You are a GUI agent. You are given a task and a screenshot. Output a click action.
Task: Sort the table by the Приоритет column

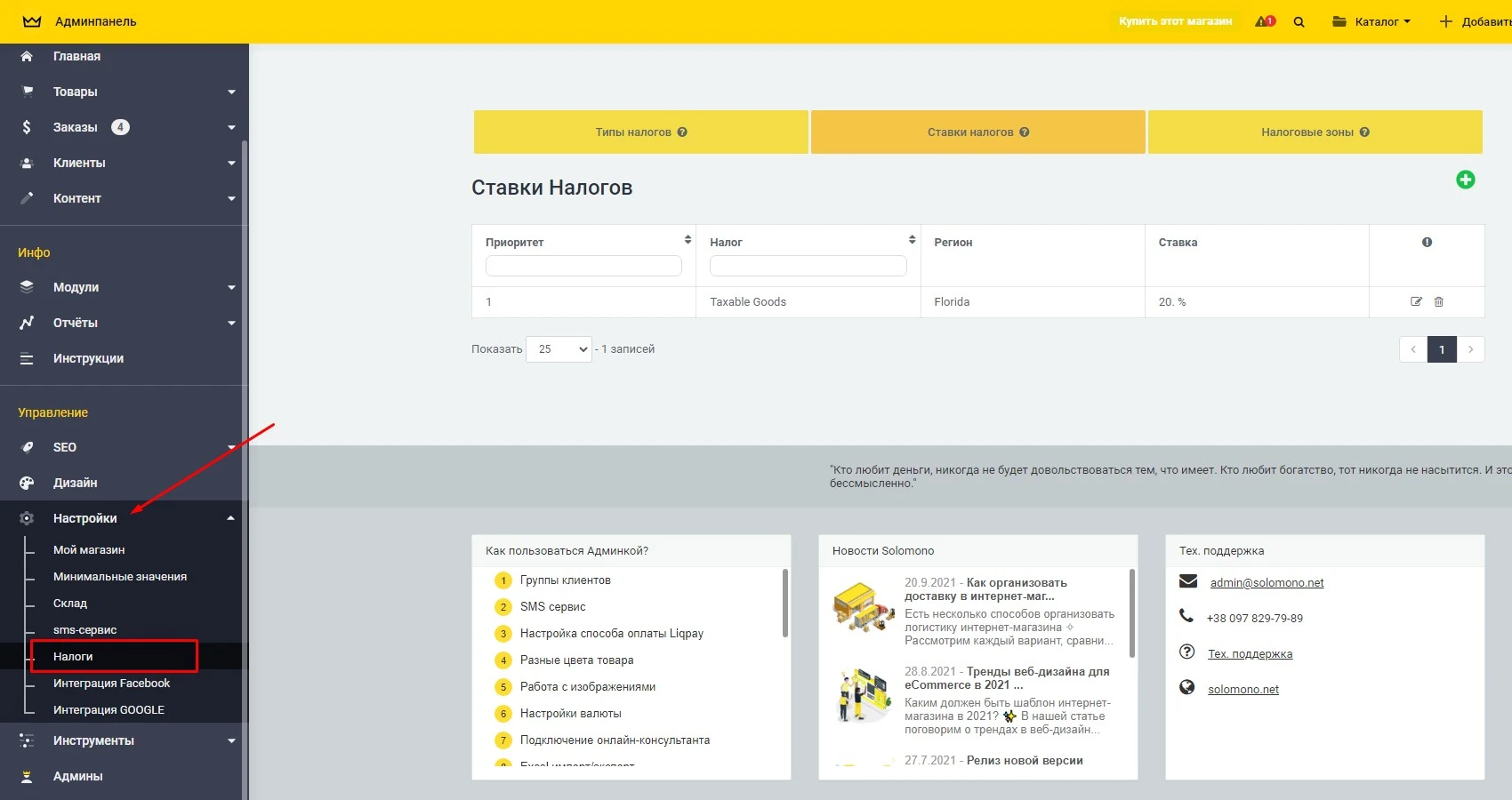pos(687,239)
